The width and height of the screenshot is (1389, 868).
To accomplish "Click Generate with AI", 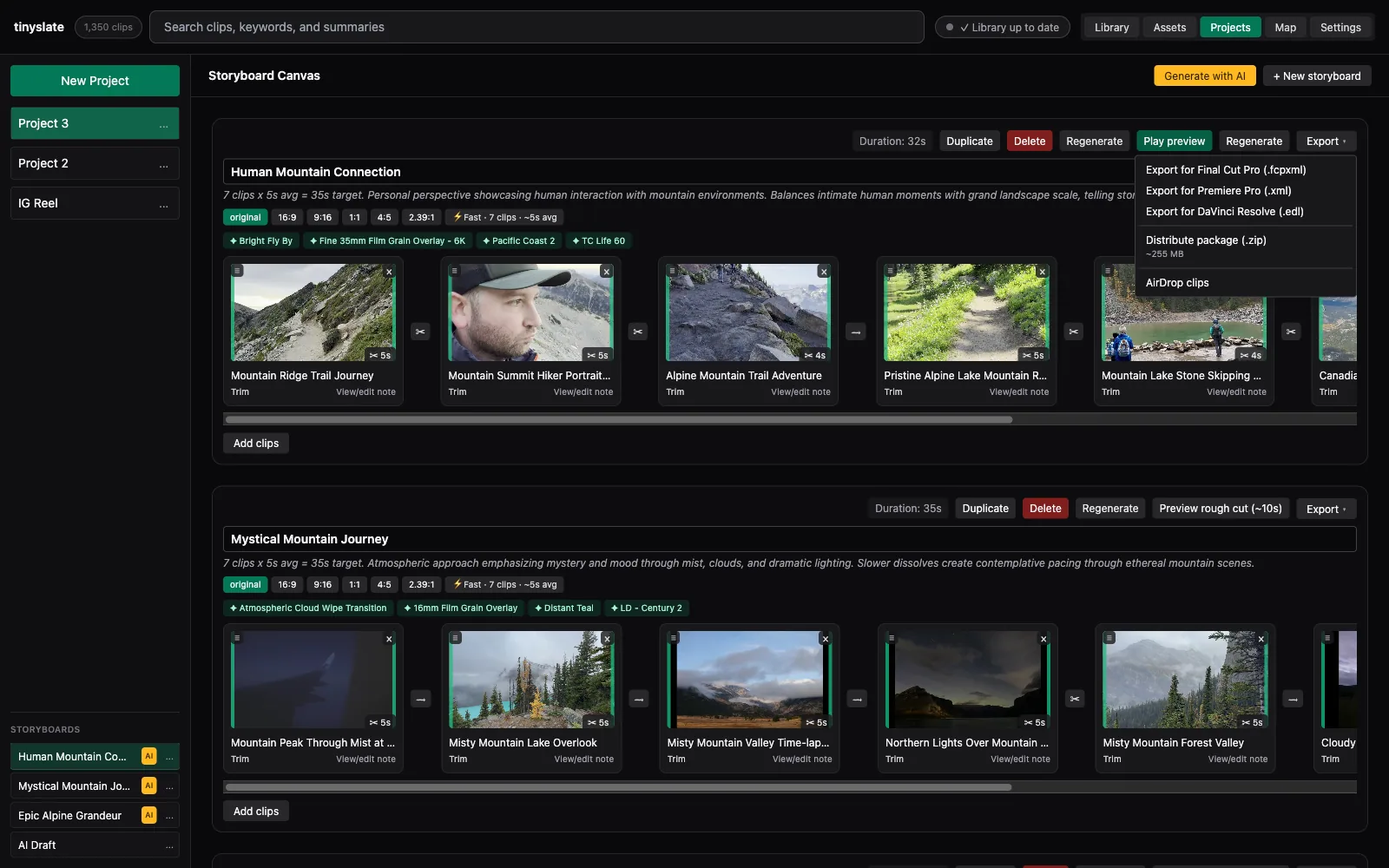I will tap(1204, 76).
